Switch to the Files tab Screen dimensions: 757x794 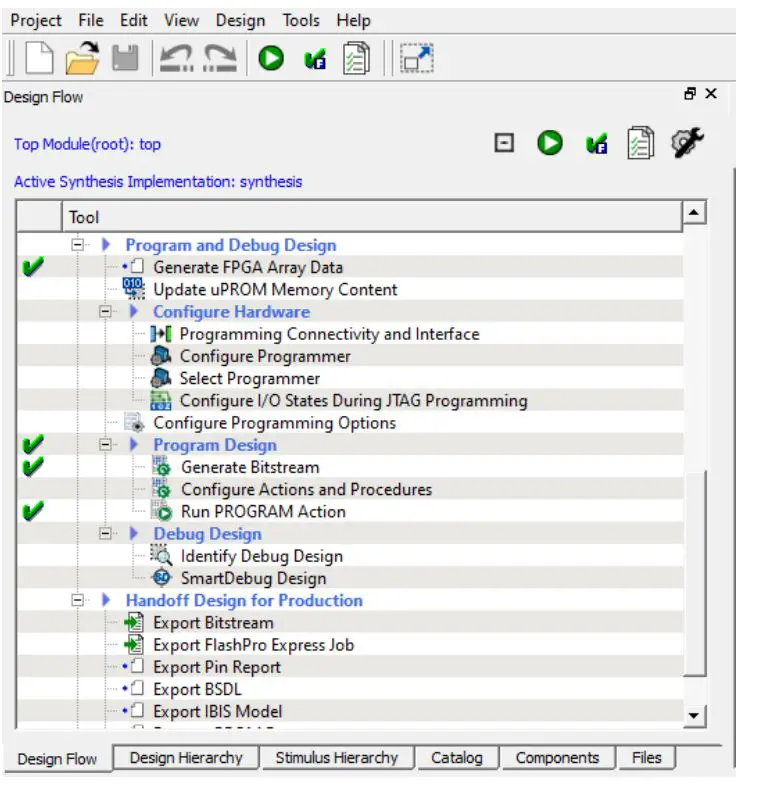pyautogui.click(x=647, y=758)
